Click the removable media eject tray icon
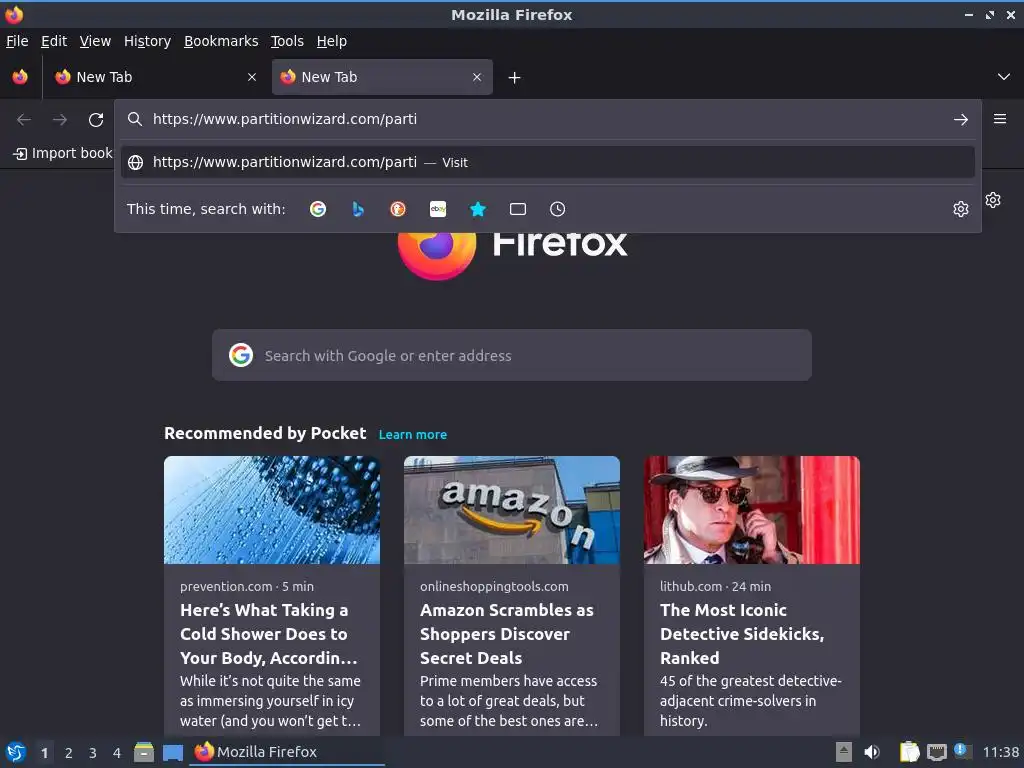The height and width of the screenshot is (768, 1024). pyautogui.click(x=844, y=752)
